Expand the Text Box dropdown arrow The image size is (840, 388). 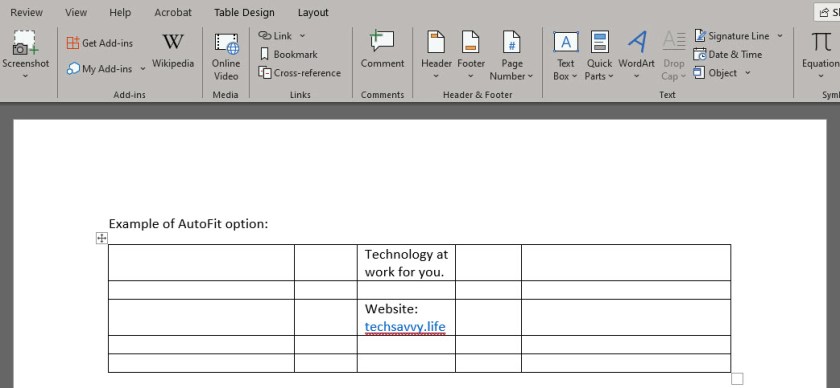pos(574,76)
